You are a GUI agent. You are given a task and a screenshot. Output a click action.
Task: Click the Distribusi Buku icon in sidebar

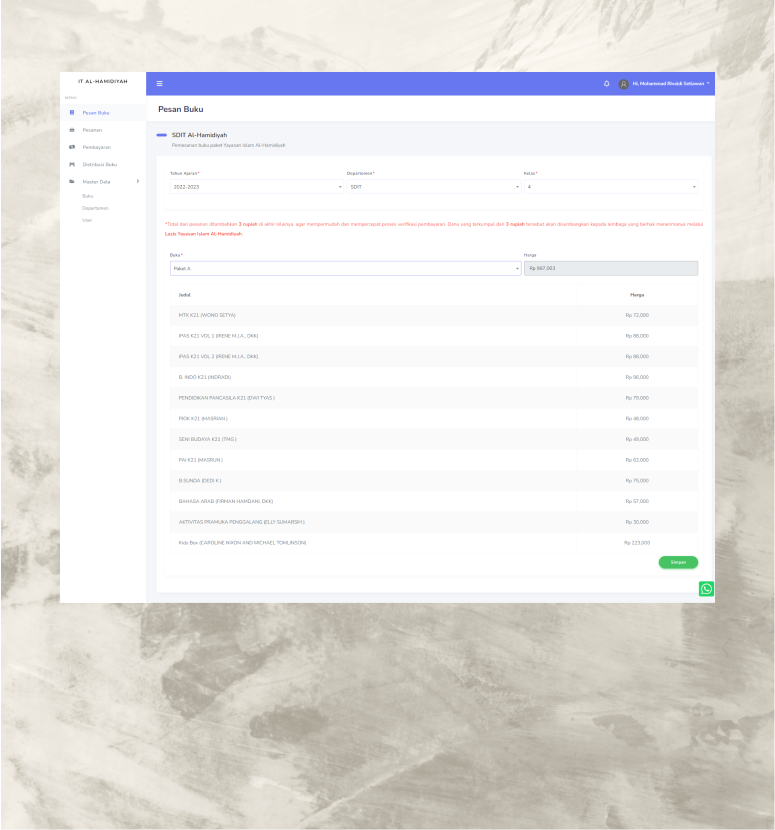[71, 164]
